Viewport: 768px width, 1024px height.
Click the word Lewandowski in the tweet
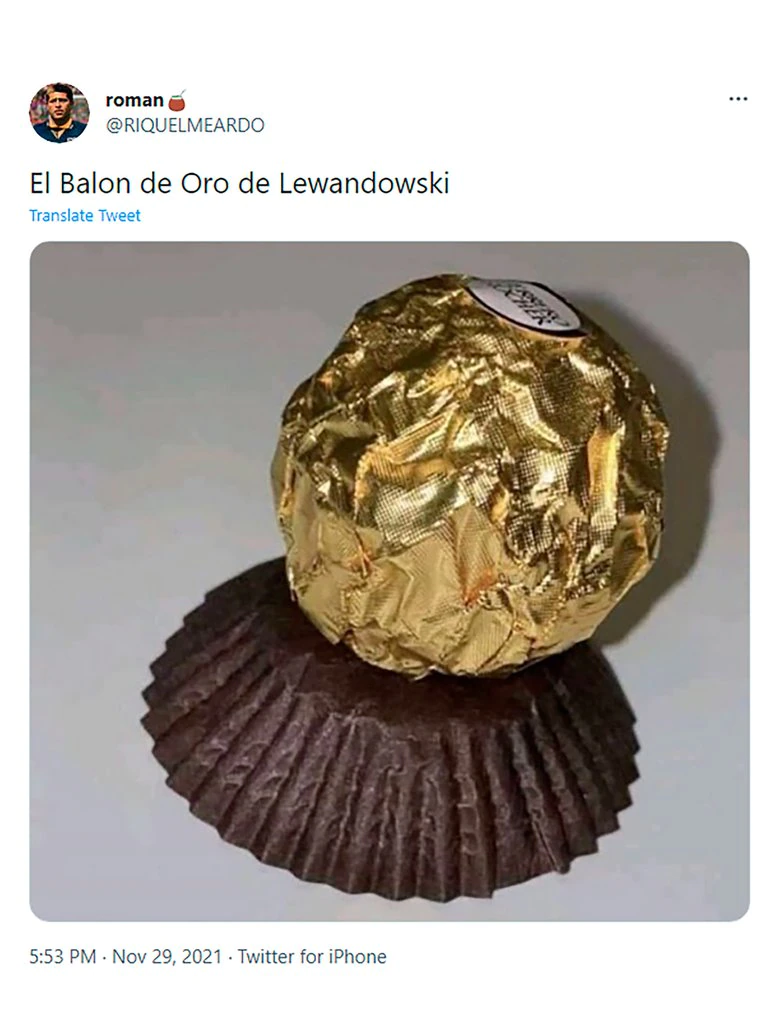click(364, 184)
